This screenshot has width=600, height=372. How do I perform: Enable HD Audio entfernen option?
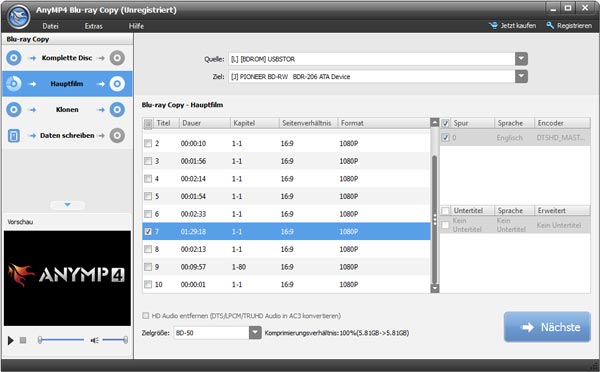click(146, 316)
